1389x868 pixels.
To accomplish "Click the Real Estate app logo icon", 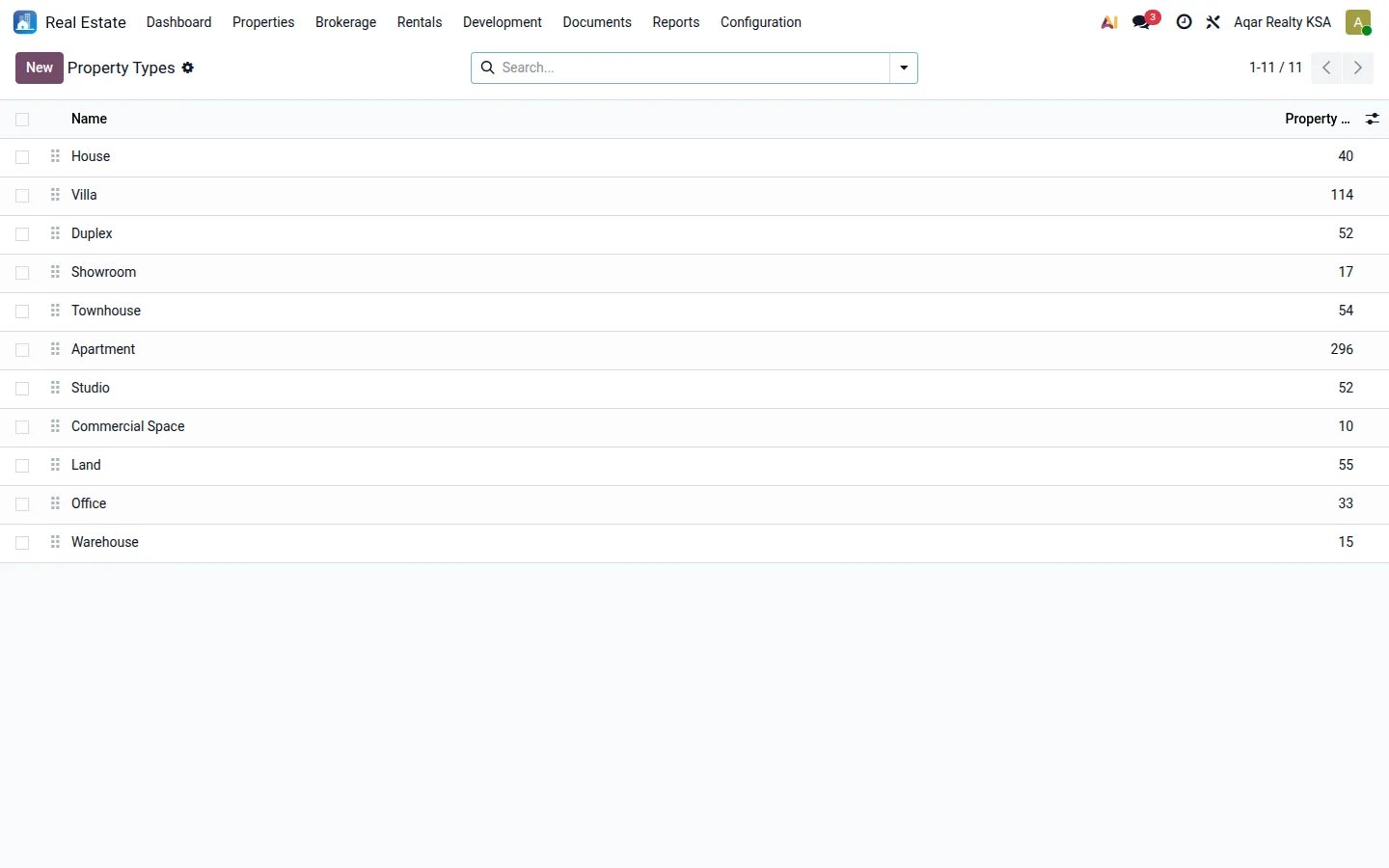I will (25, 22).
